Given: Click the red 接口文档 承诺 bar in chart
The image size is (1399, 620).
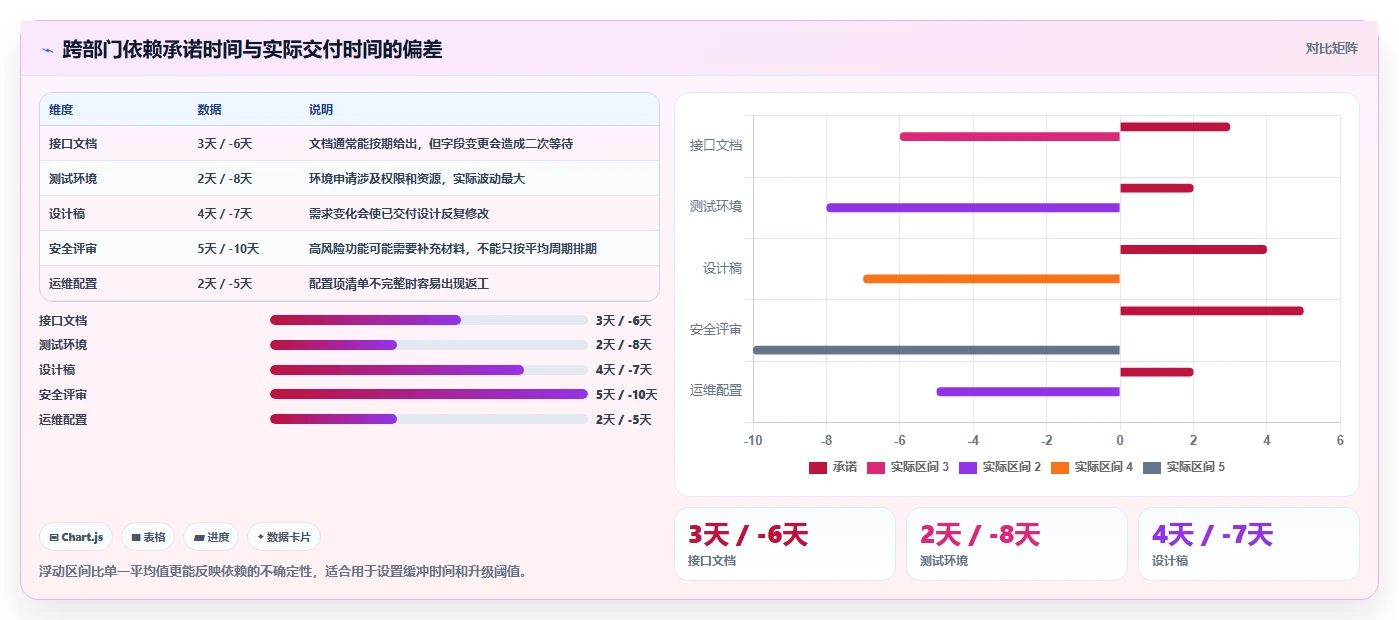Looking at the screenshot, I should click(1175, 127).
